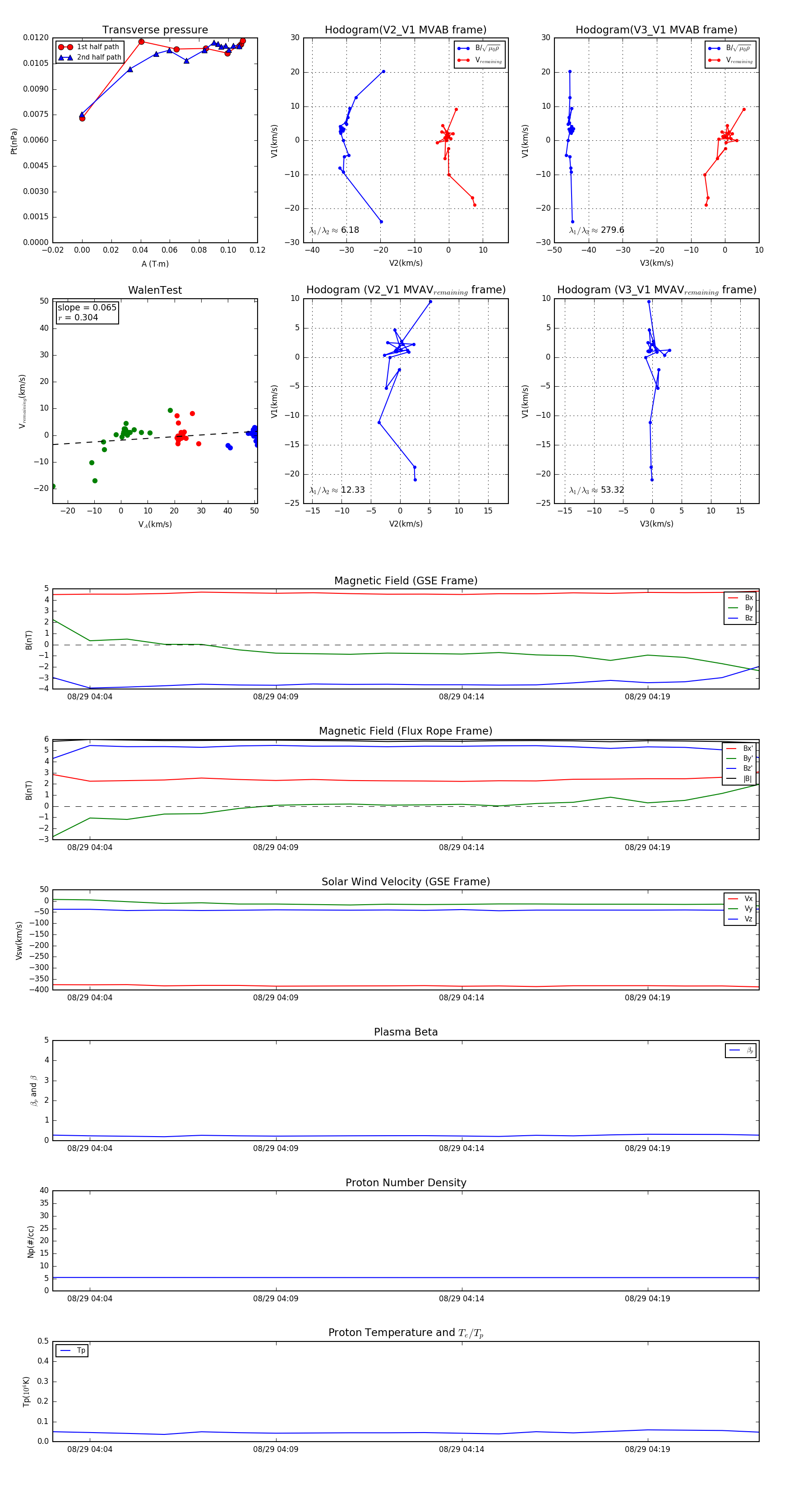
Task: Click 'Solar Wind Velocity (GSE Frame)' title
Action: [x=406, y=882]
